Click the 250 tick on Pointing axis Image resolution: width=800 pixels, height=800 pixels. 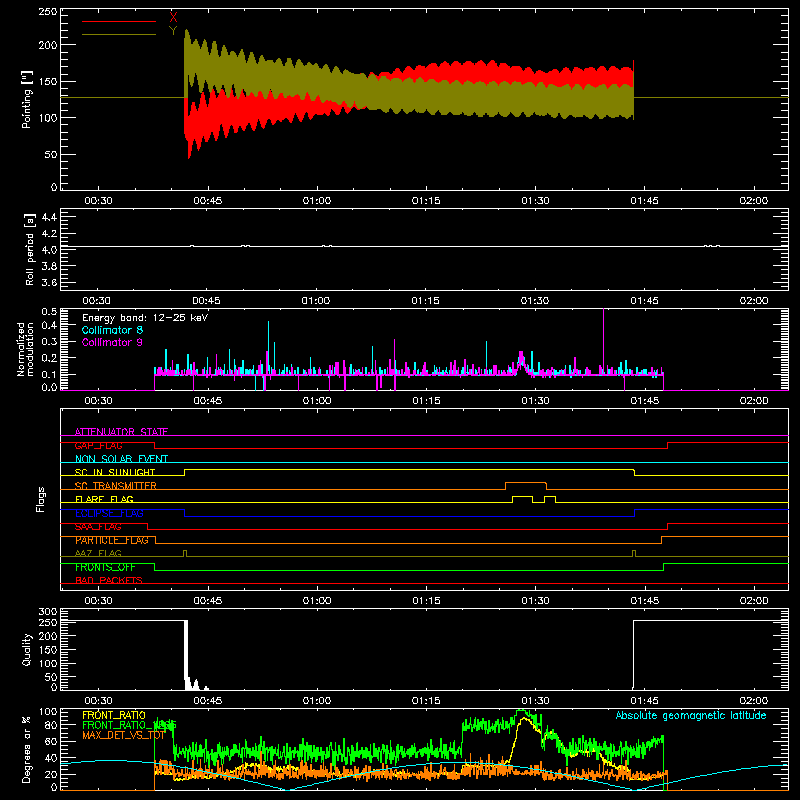click(48, 12)
